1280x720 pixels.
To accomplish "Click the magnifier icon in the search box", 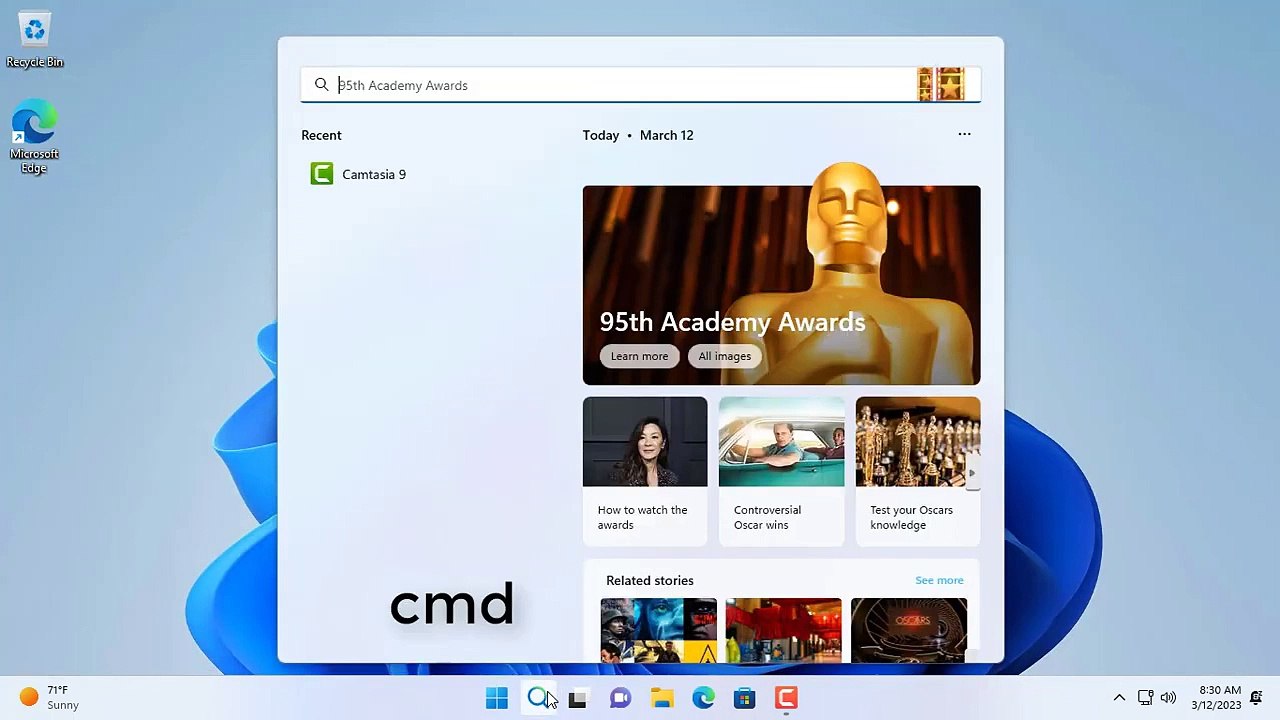I will pos(321,85).
